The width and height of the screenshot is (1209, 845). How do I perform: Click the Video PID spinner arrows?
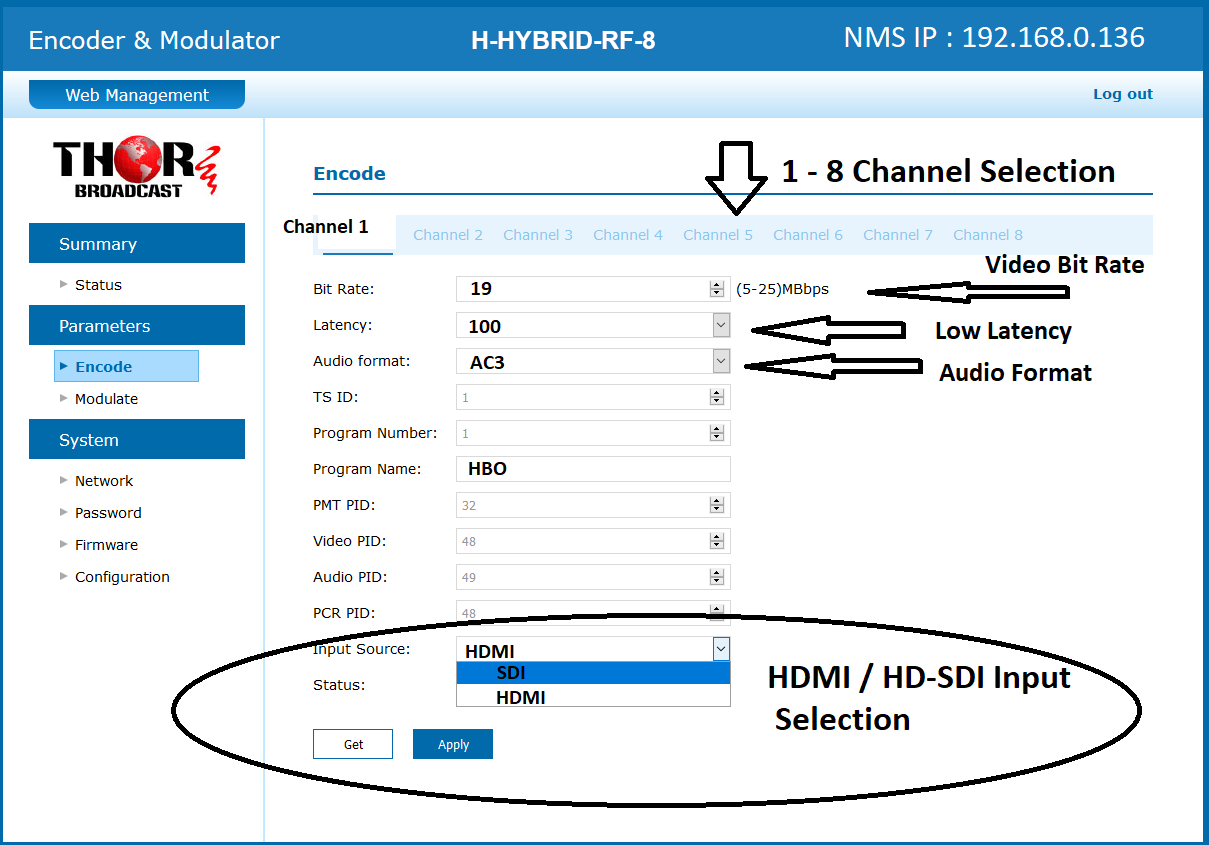[716, 541]
